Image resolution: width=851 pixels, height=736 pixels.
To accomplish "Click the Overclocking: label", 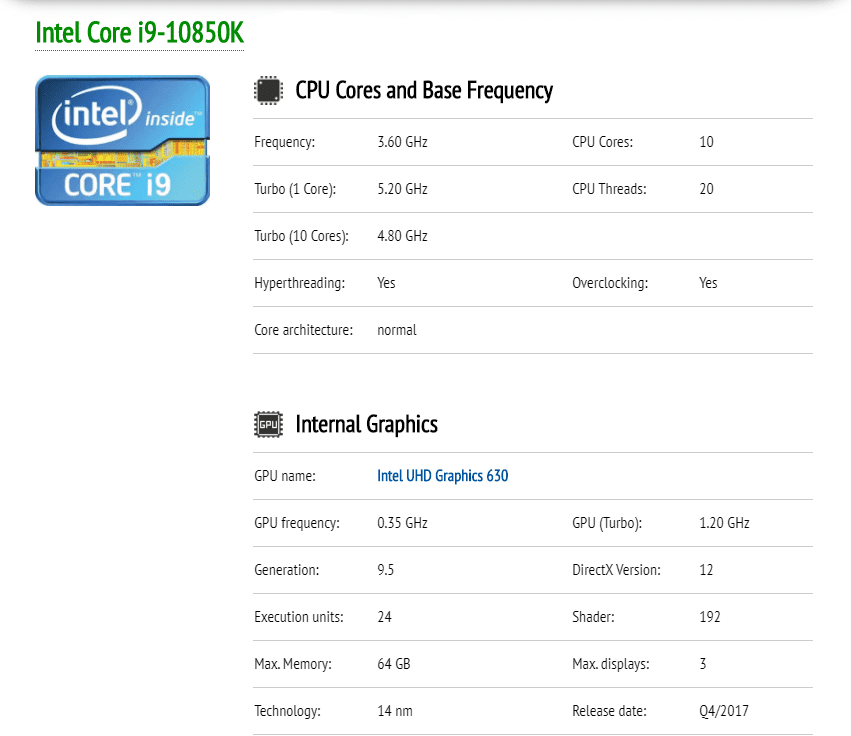I will 610,283.
